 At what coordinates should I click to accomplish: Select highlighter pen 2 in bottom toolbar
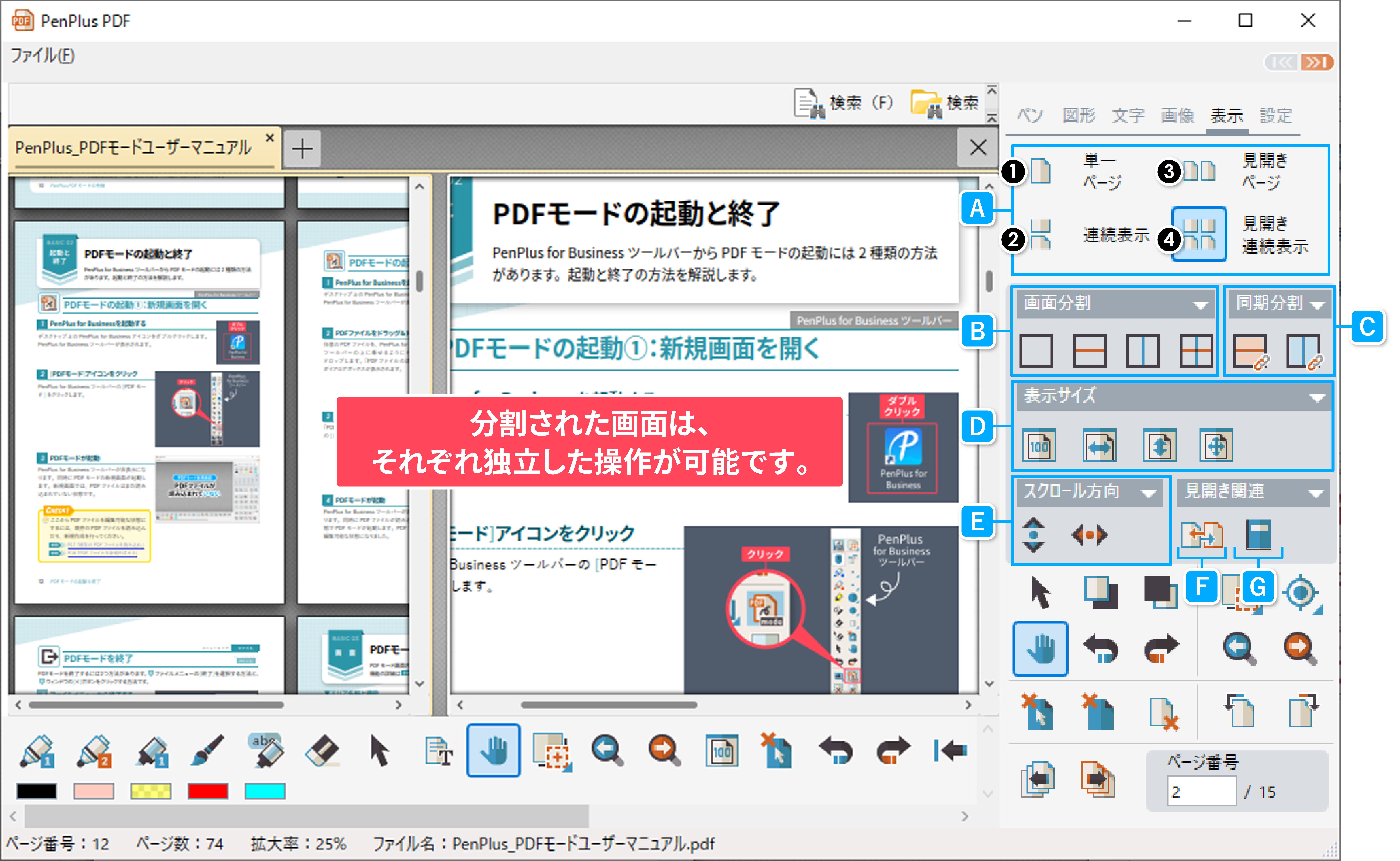pyautogui.click(x=94, y=751)
